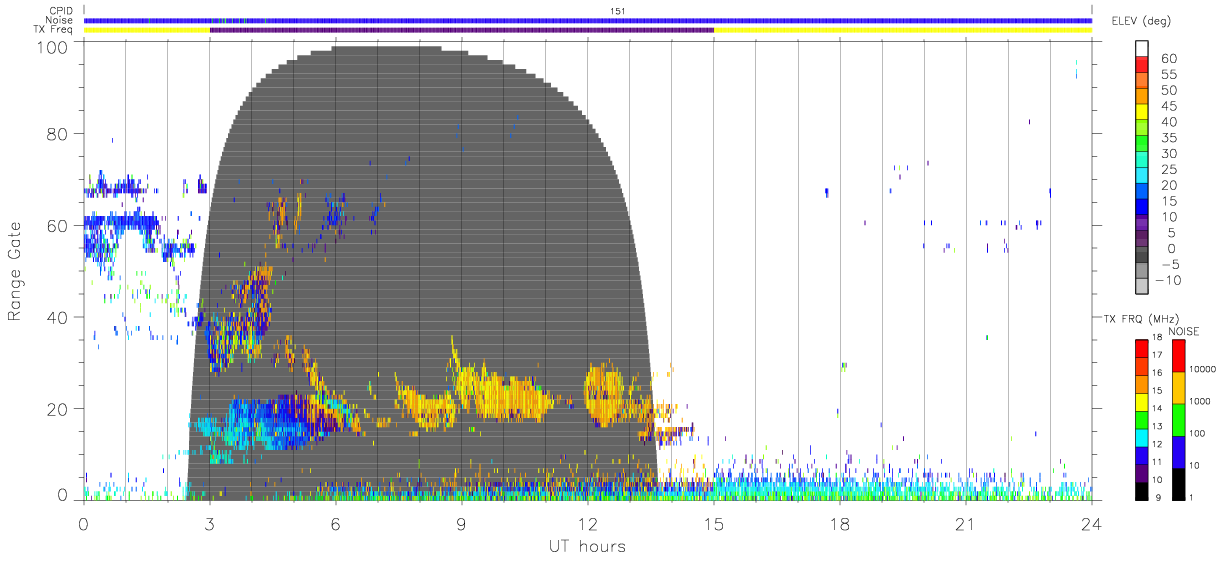Viewport: 1228px width, 567px height.
Task: Click the TX FRQ legend label '9'
Action: point(1160,497)
